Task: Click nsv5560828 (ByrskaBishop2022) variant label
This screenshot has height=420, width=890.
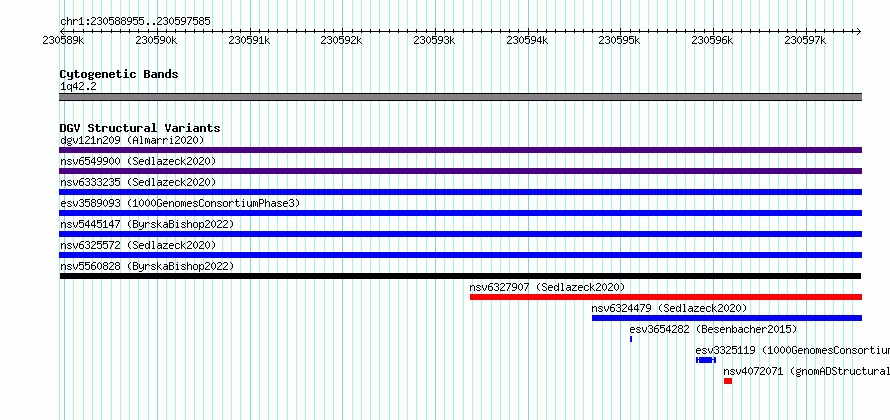Action: 147,266
